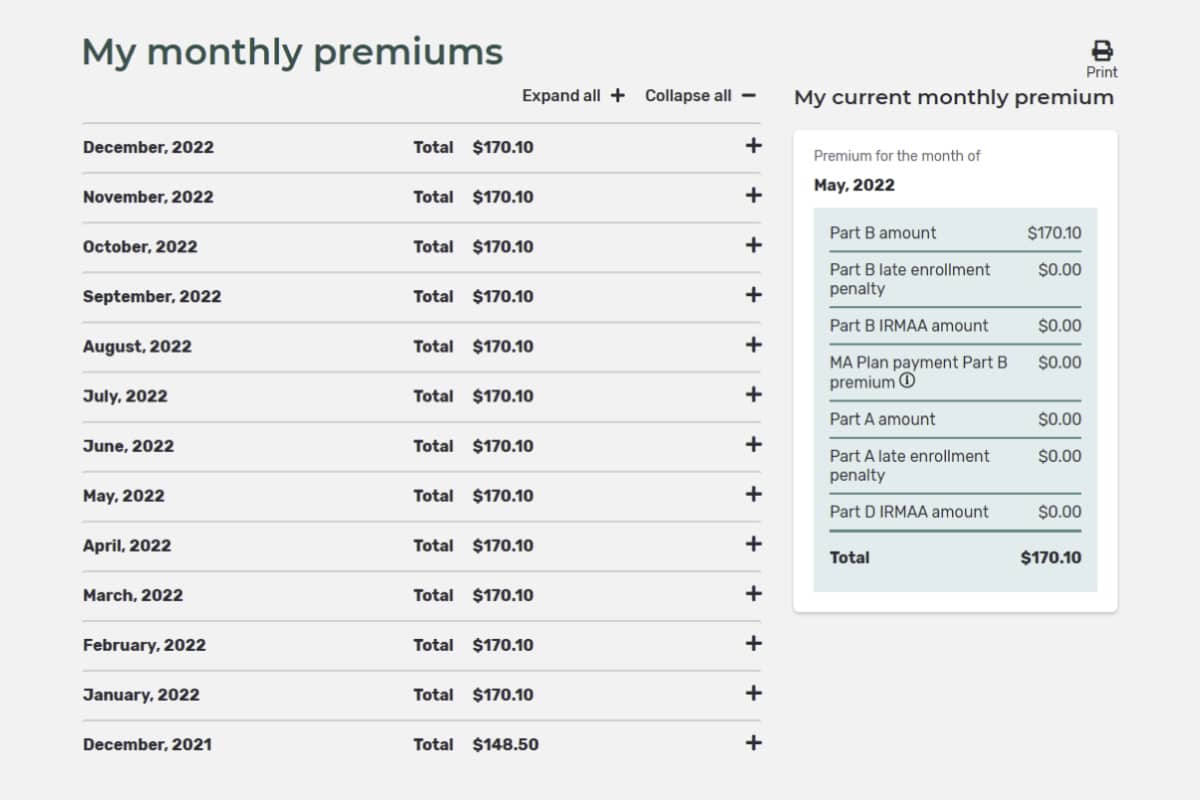Image resolution: width=1200 pixels, height=800 pixels.
Task: Expand the May, 2022 premium details
Action: coord(752,494)
